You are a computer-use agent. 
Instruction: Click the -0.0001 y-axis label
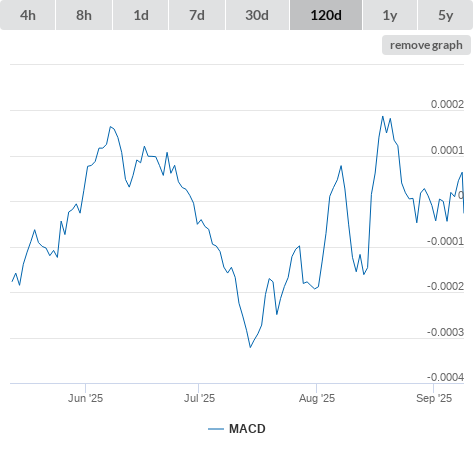(445, 241)
